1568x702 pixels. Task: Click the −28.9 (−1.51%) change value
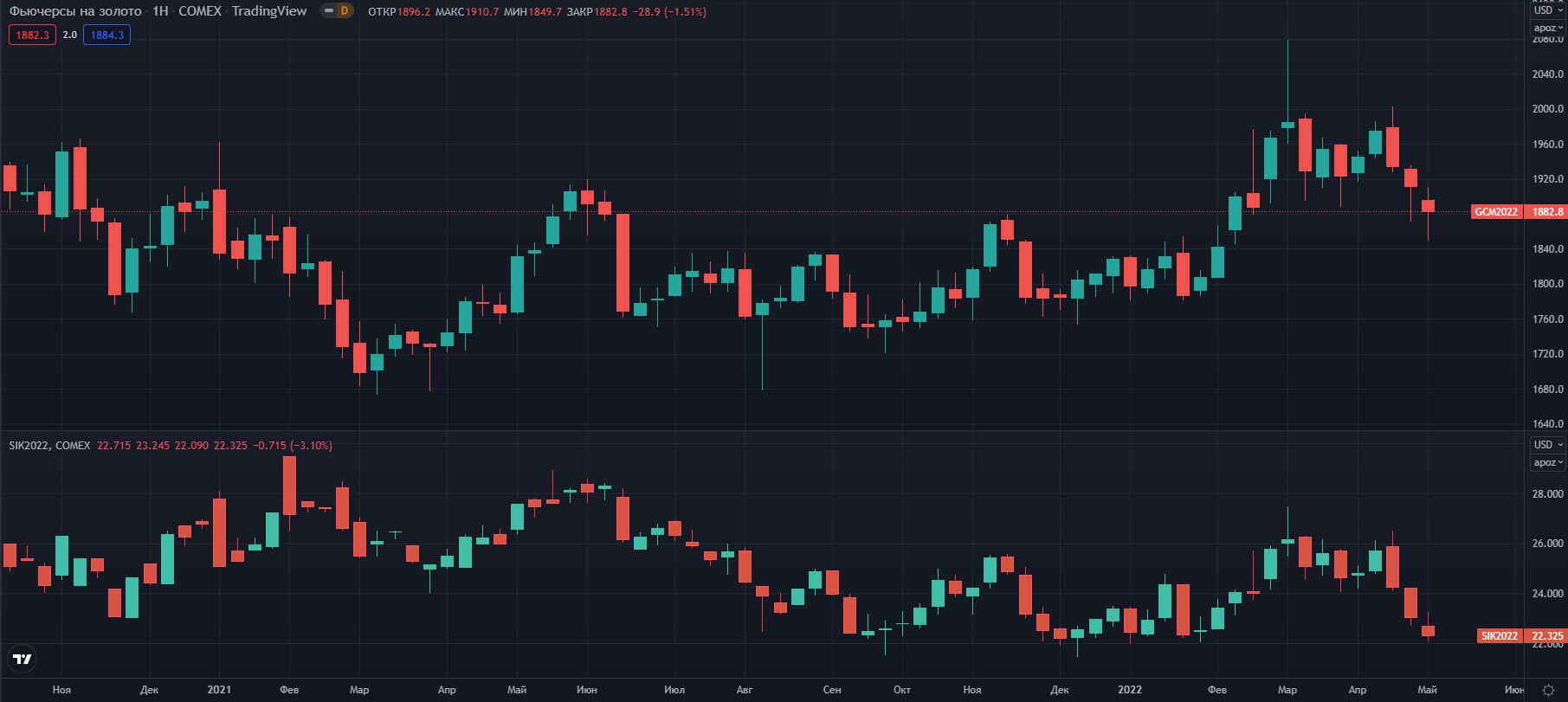[669, 12]
